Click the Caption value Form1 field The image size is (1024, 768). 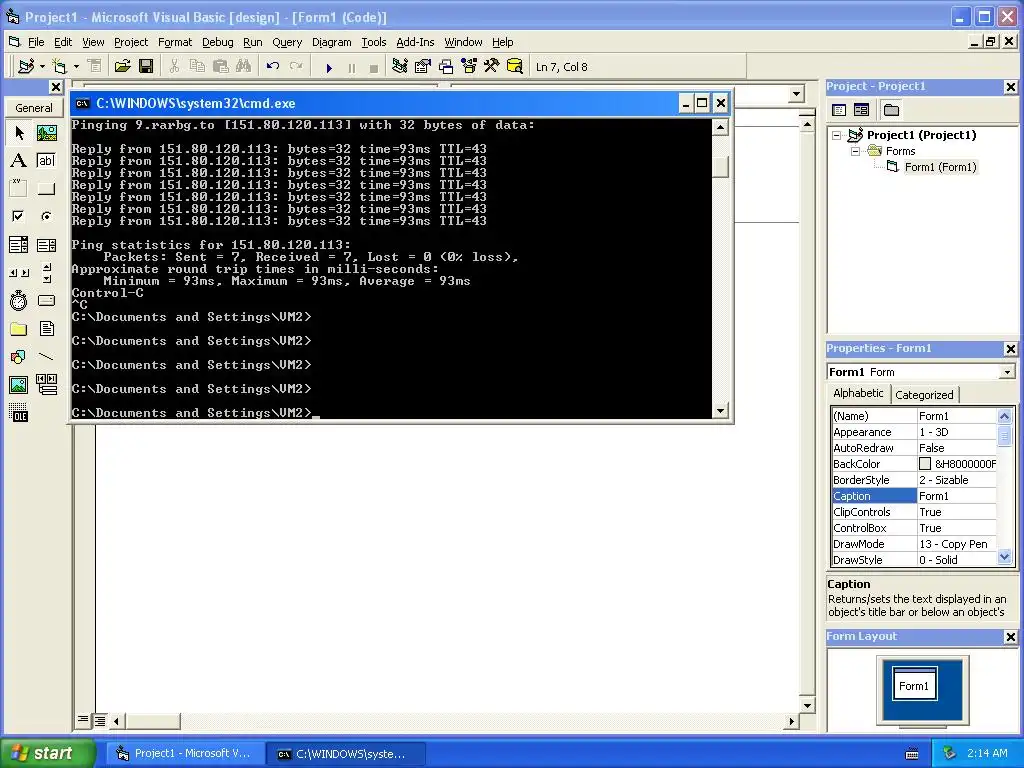[957, 496]
